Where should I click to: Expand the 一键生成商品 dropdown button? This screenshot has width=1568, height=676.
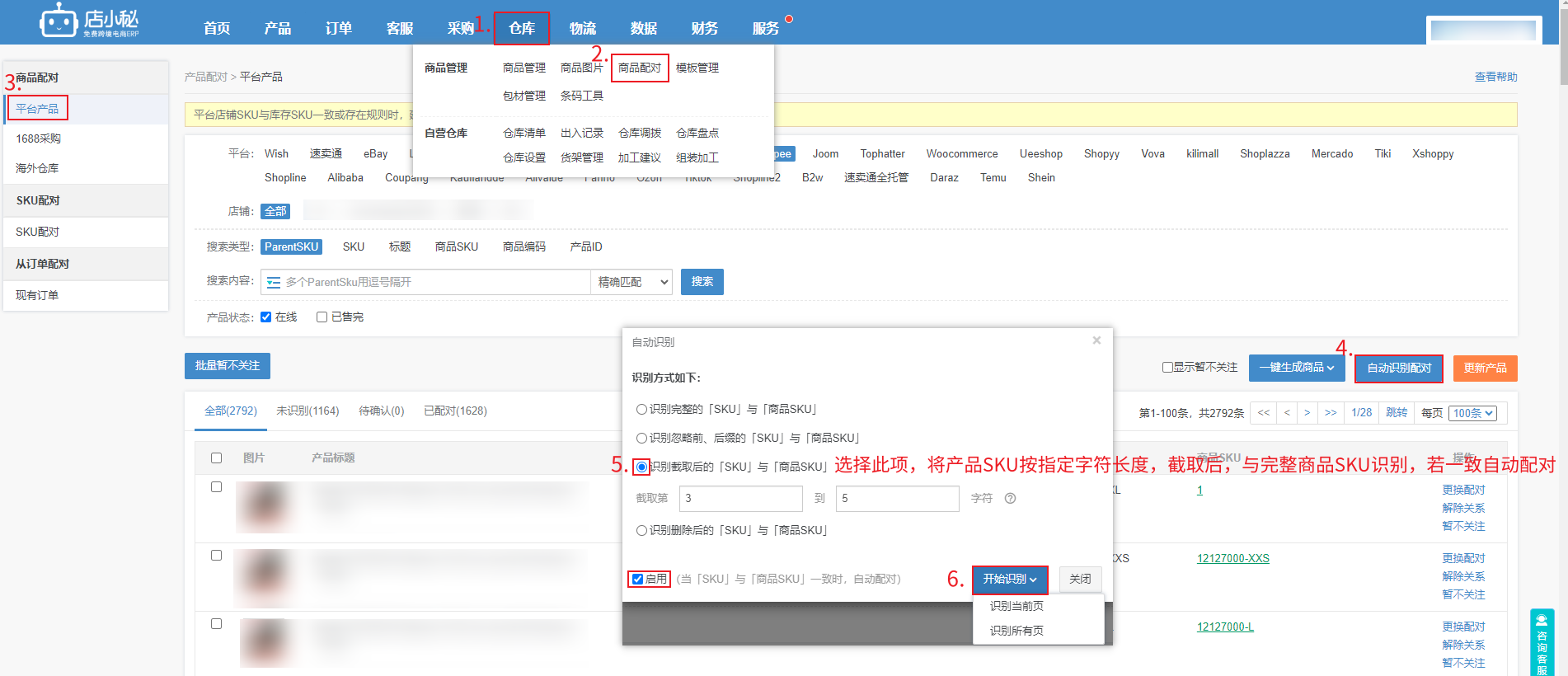[x=1297, y=368]
